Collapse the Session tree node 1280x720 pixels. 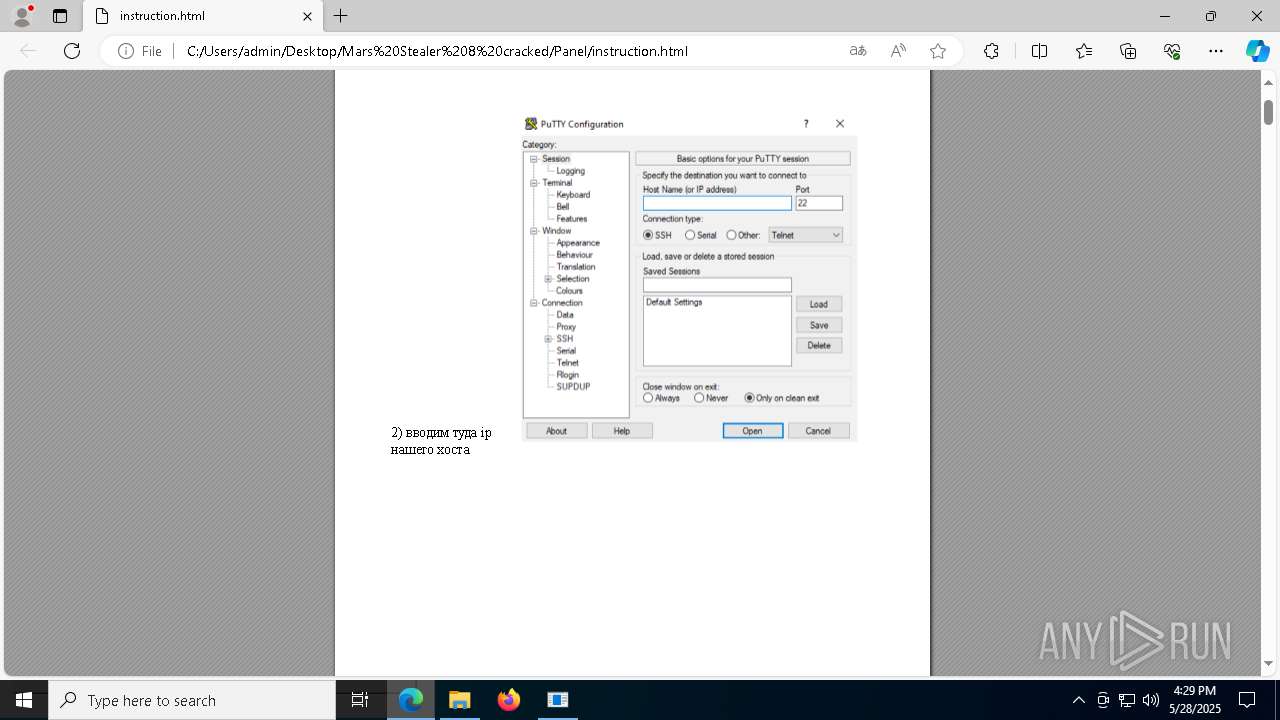[534, 159]
